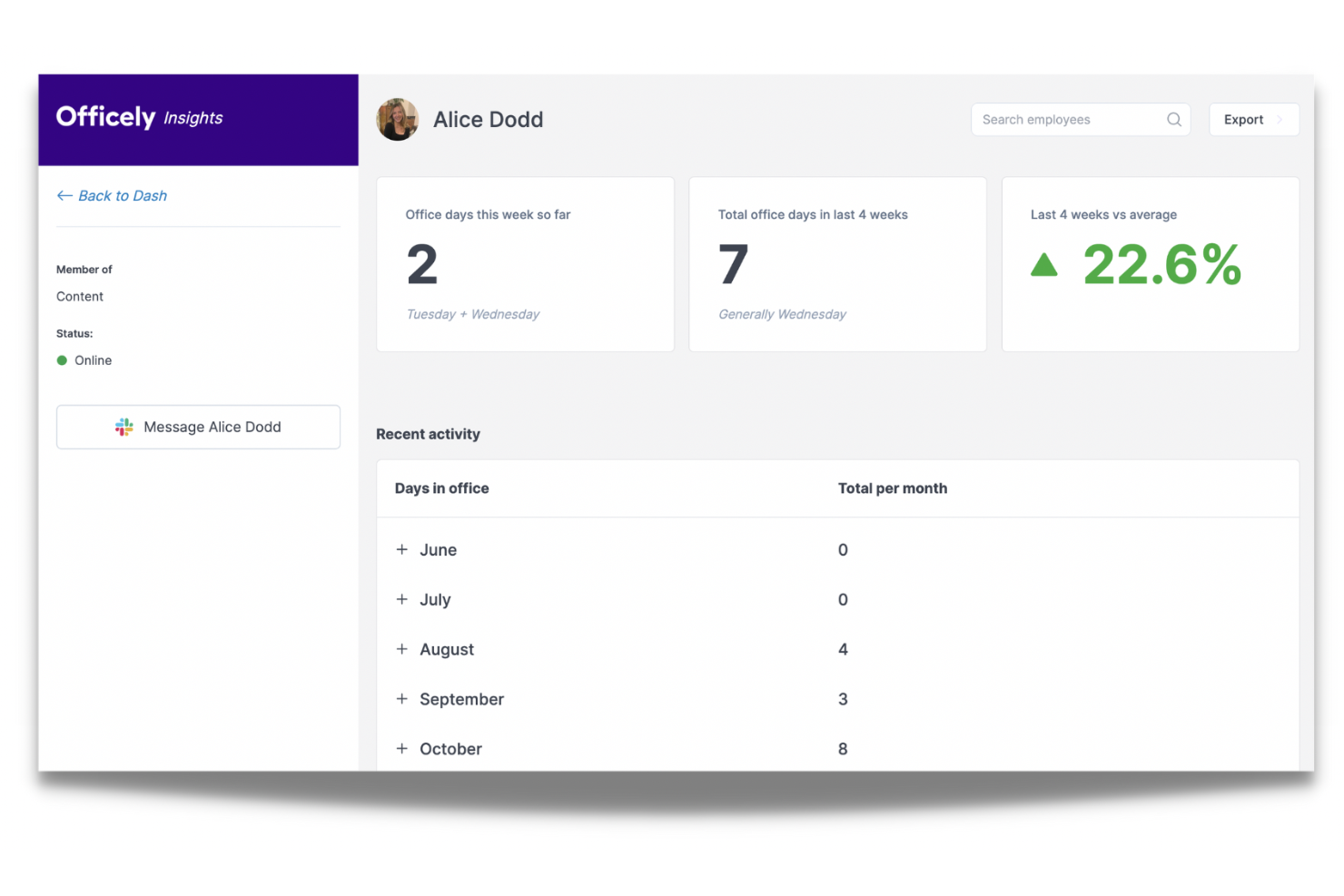The image size is (1344, 896).
Task: Click the Message Alice Dodd button
Action: click(198, 427)
